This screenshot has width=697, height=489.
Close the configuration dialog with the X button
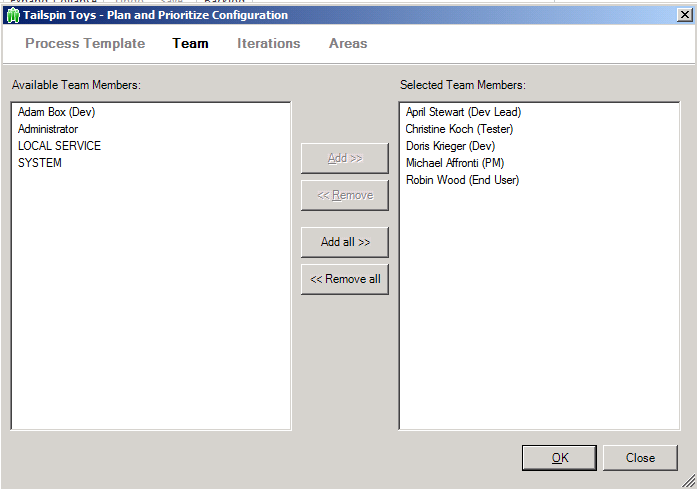685,15
